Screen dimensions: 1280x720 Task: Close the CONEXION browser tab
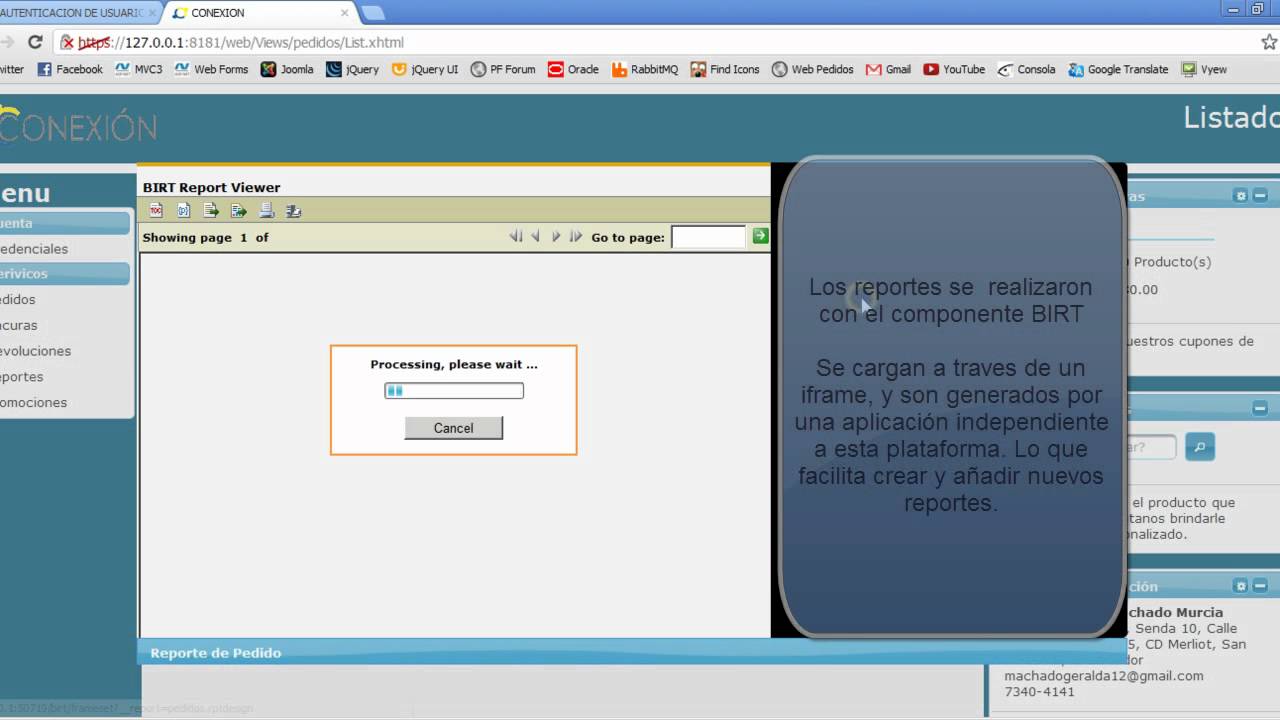345,13
